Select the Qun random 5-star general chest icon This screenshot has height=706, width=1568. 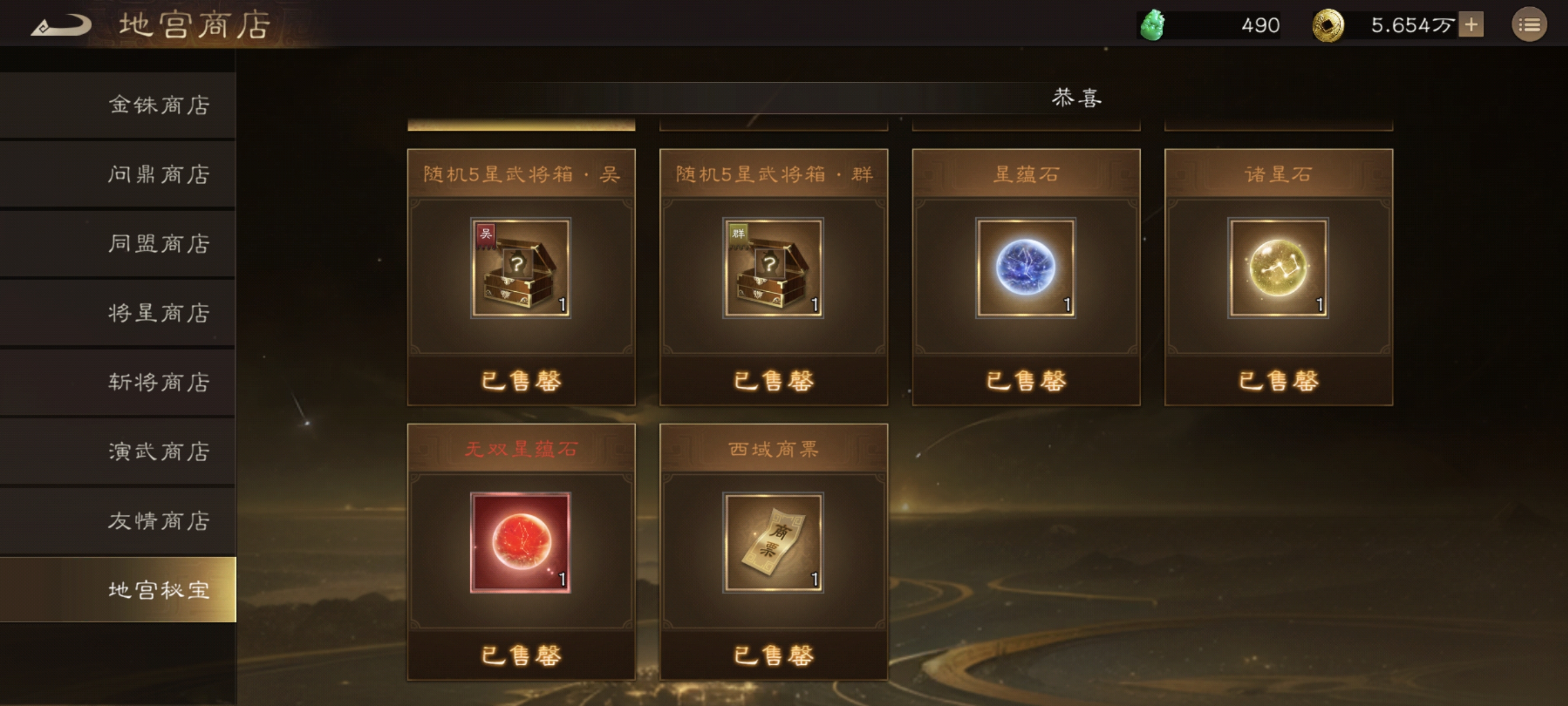pos(773,268)
